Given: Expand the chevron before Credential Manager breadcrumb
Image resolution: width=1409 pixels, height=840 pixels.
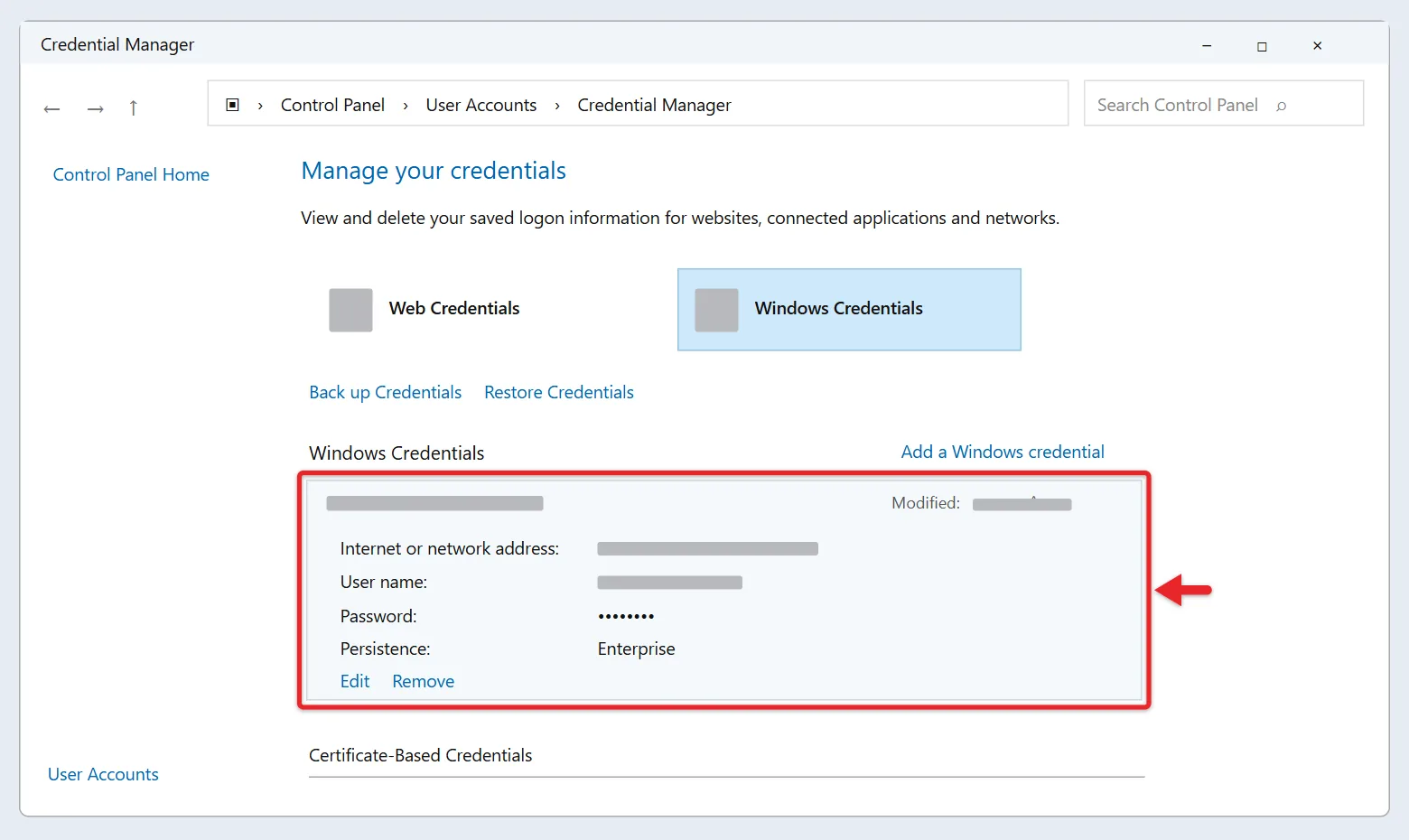Looking at the screenshot, I should click(557, 106).
